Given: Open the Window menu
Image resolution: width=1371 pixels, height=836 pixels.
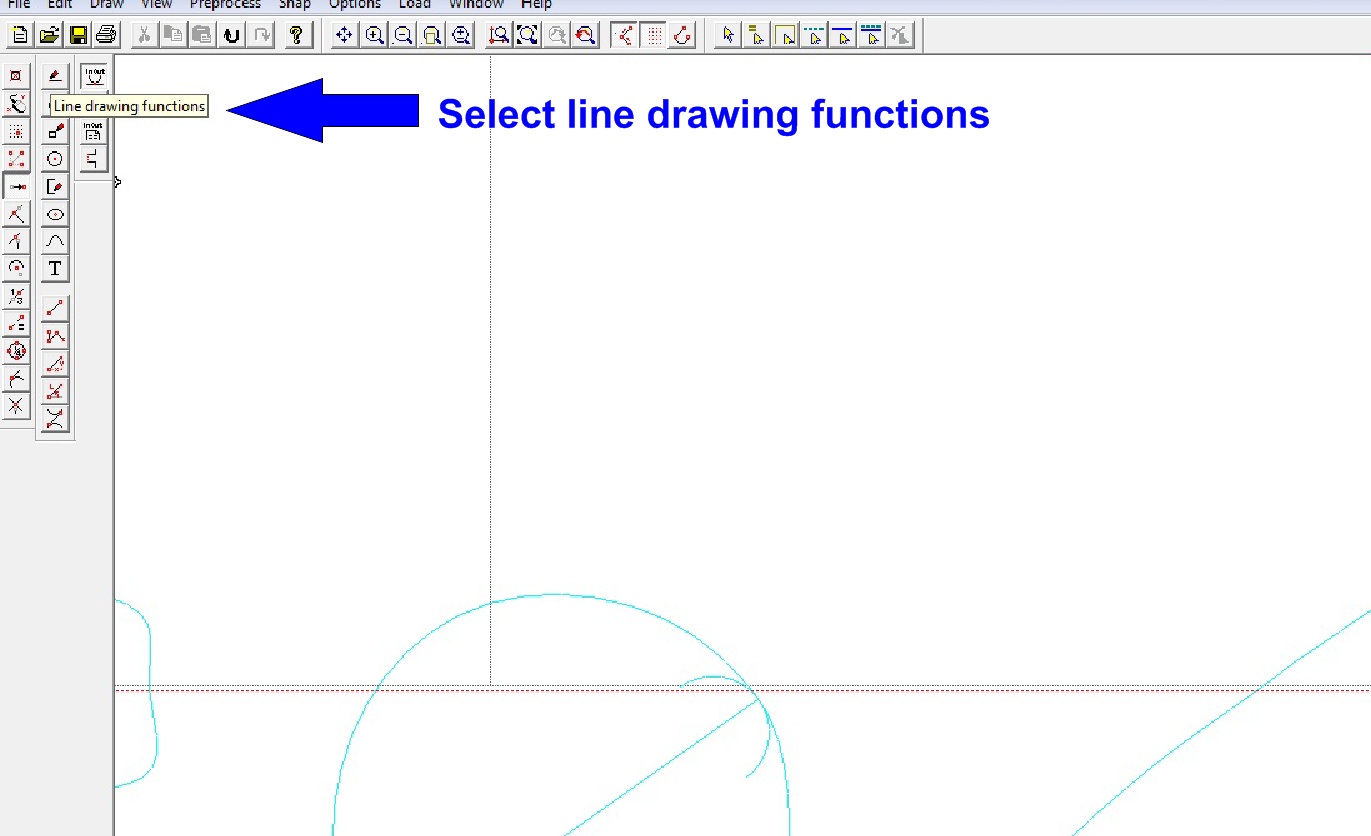Looking at the screenshot, I should (476, 4).
